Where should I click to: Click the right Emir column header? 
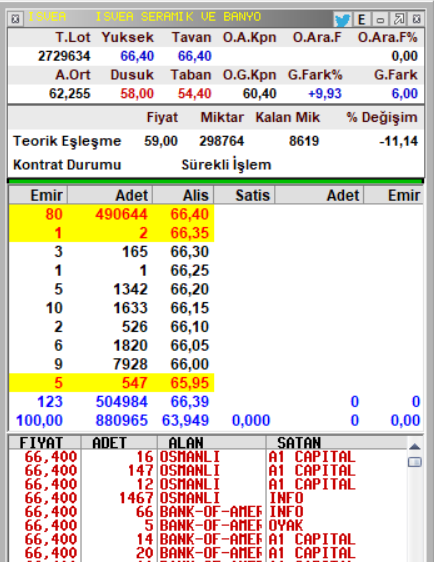pos(394,195)
